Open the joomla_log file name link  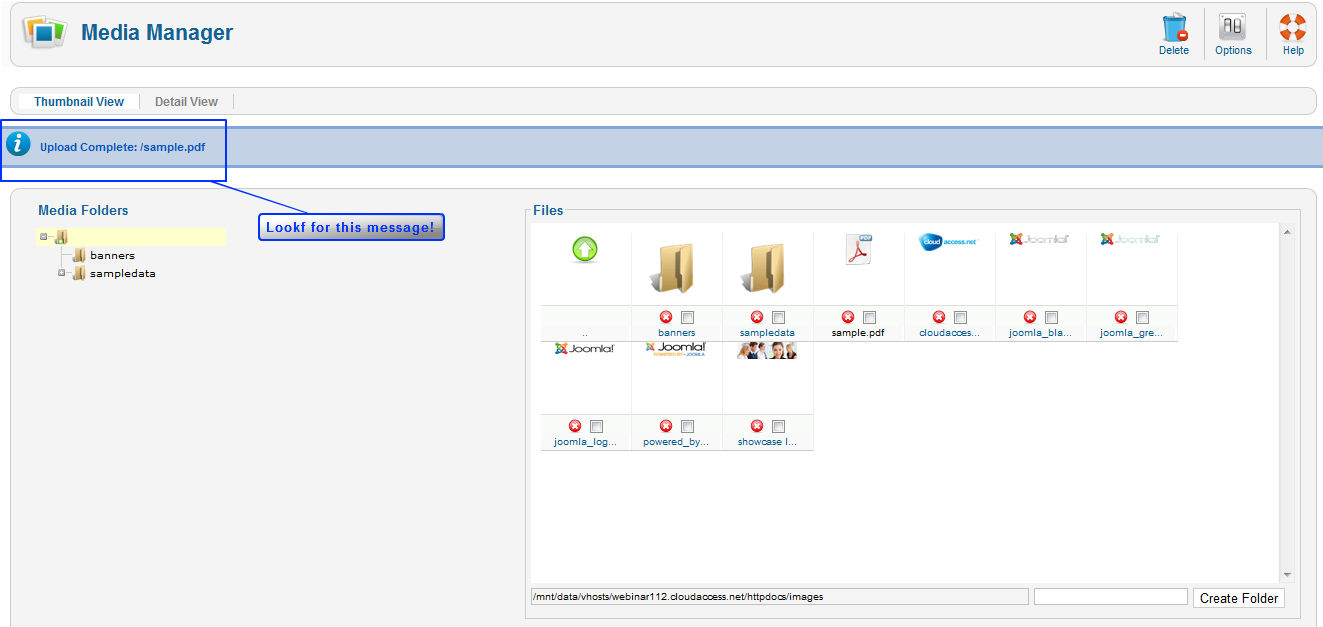point(585,442)
